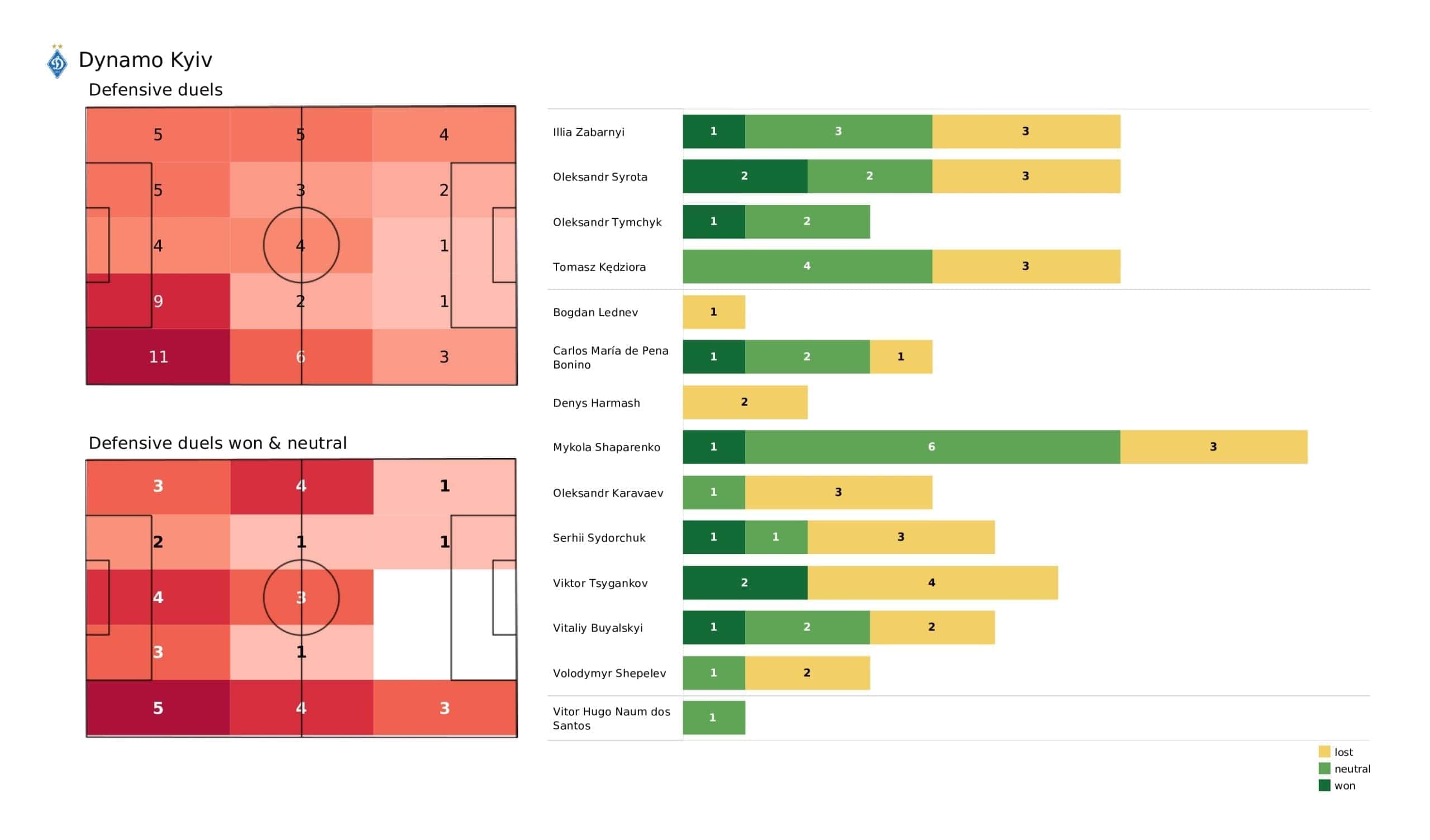Select Bogdan Lednev's single lost bar
This screenshot has width=1430, height=840.
[714, 312]
